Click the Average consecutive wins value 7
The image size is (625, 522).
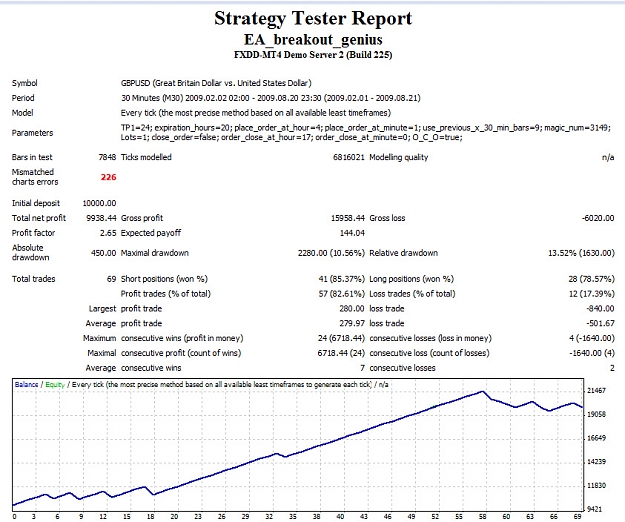362,368
